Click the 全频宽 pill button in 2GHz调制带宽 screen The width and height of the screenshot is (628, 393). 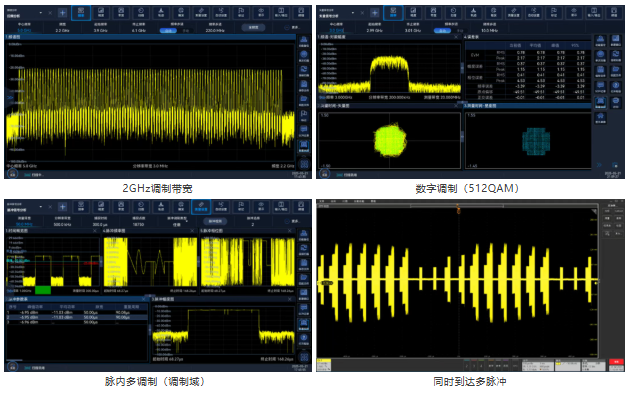[x=253, y=27]
